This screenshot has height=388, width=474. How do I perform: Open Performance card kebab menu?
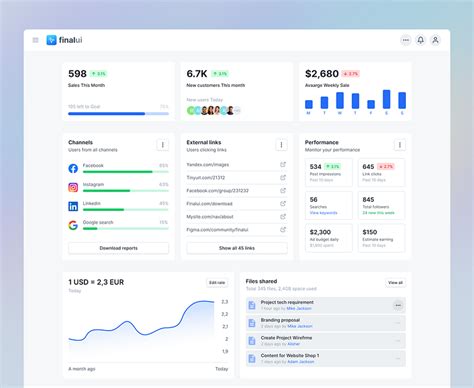tap(400, 145)
